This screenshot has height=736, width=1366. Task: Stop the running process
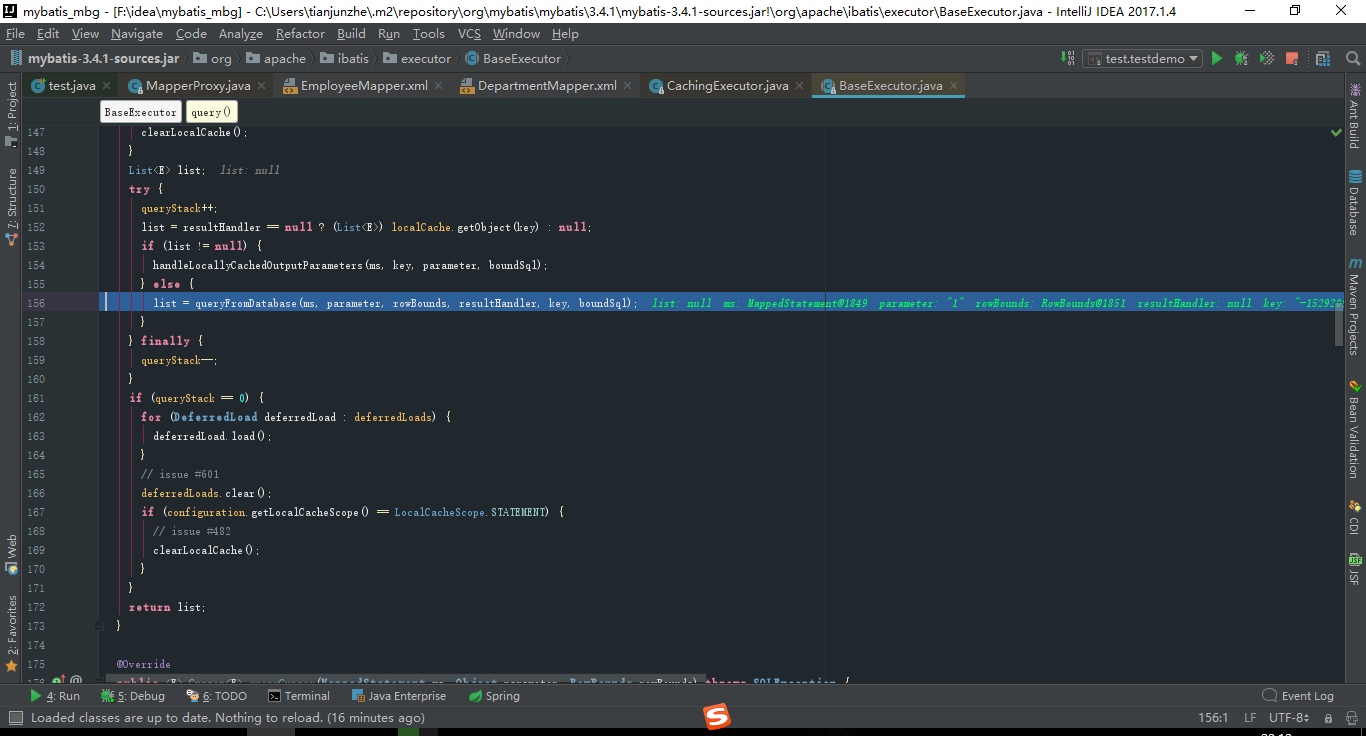tap(1292, 58)
